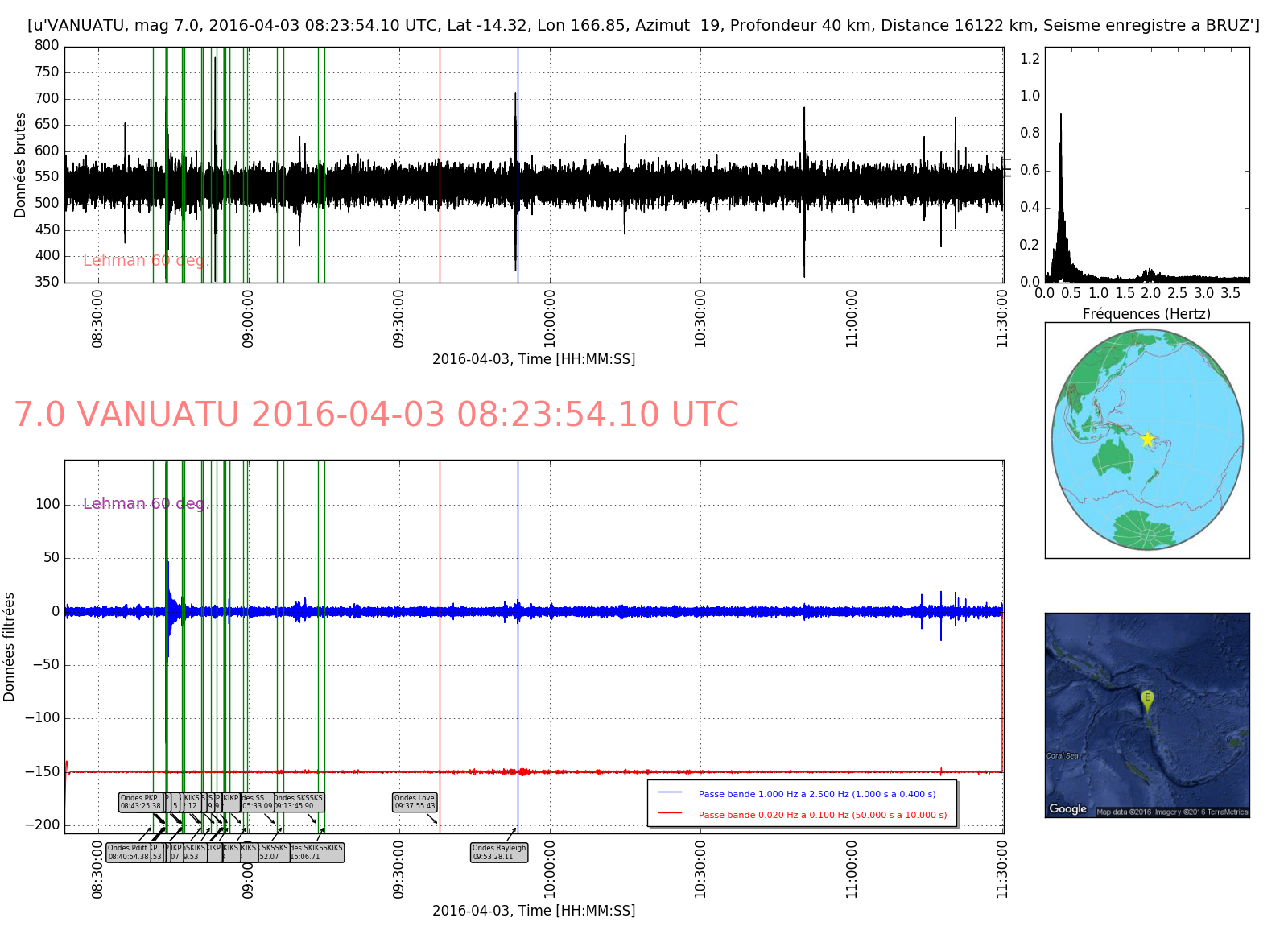Click the Fréquences (Hertz) axis label
This screenshot has height=926, width=1288.
(x=1146, y=314)
